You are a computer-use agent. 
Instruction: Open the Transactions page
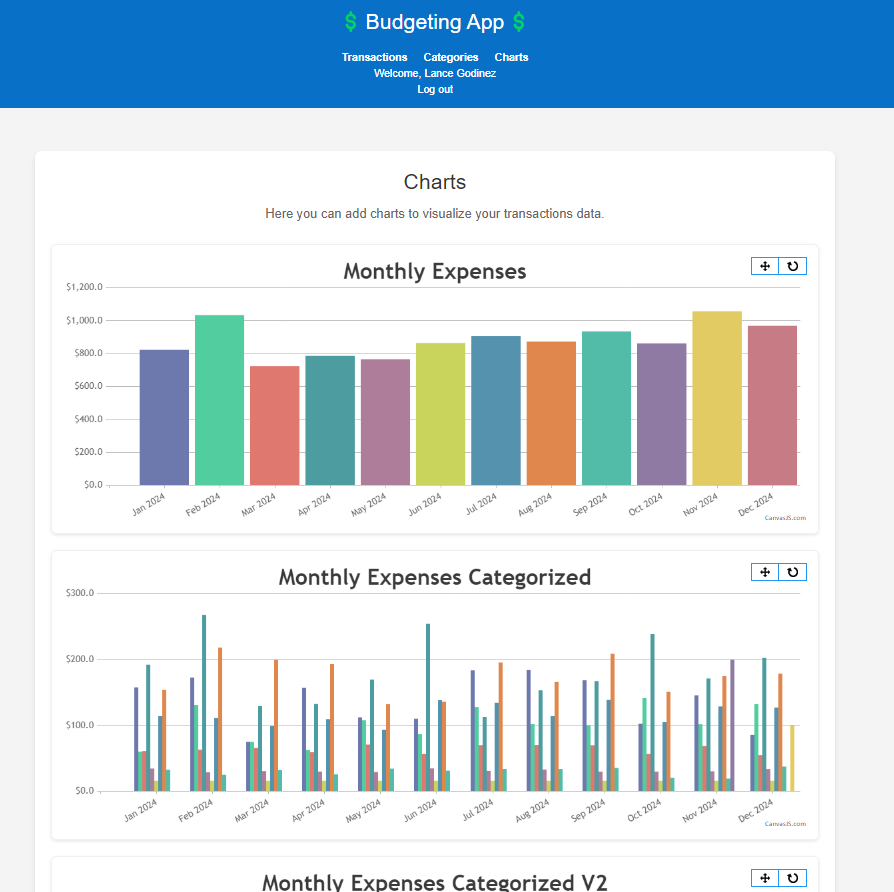pyautogui.click(x=375, y=57)
